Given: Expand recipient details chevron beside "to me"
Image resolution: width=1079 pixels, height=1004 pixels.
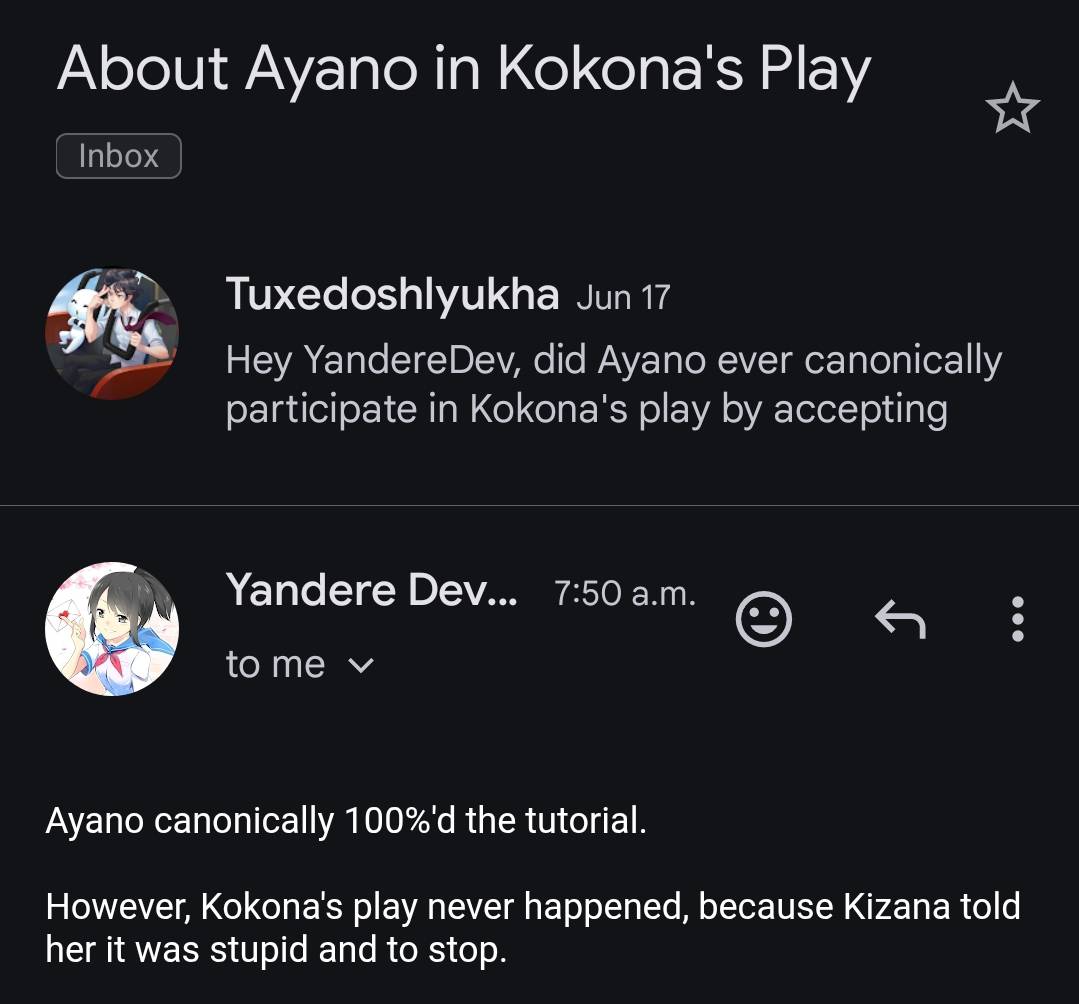Looking at the screenshot, I should (362, 665).
